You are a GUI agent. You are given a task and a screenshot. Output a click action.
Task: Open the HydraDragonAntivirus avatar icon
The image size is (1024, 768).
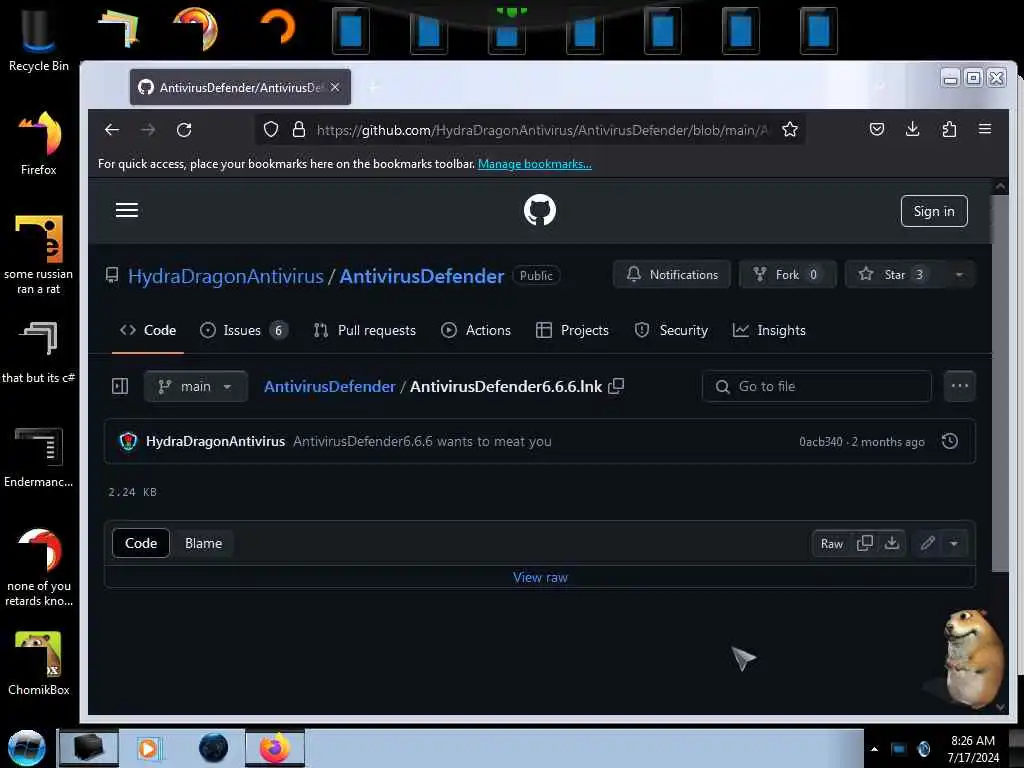pyautogui.click(x=128, y=441)
